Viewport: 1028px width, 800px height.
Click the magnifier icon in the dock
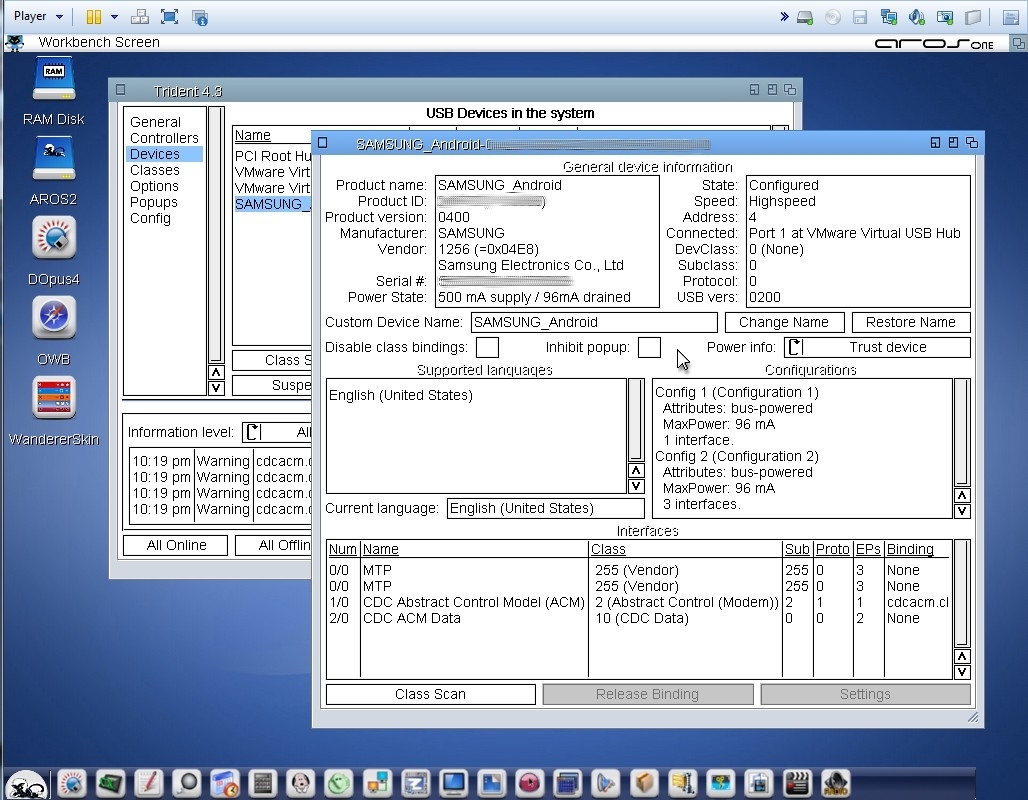(x=186, y=783)
